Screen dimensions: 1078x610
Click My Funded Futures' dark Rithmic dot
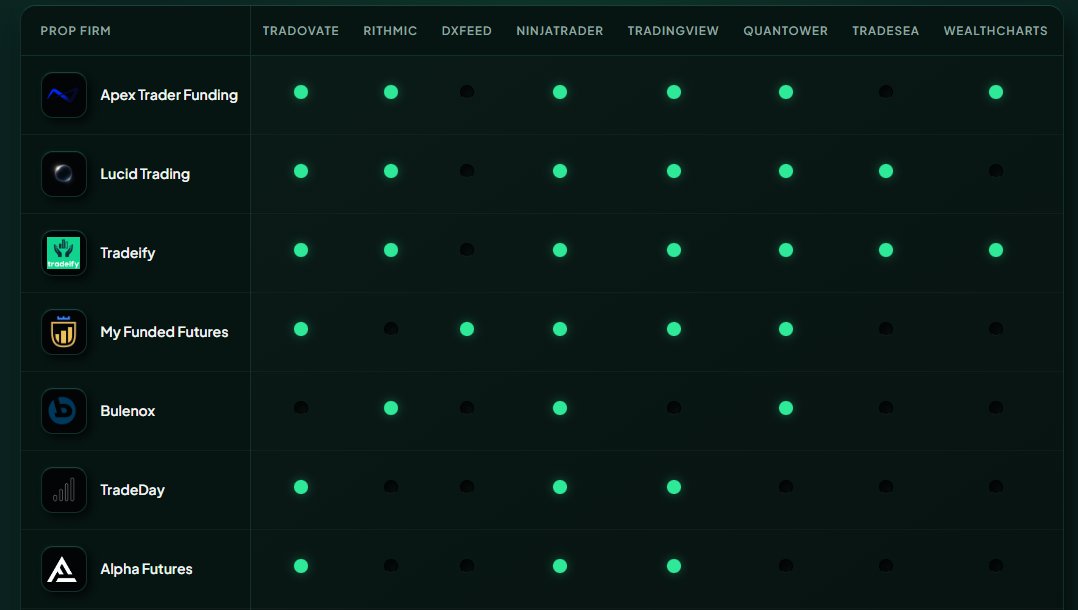click(x=391, y=329)
